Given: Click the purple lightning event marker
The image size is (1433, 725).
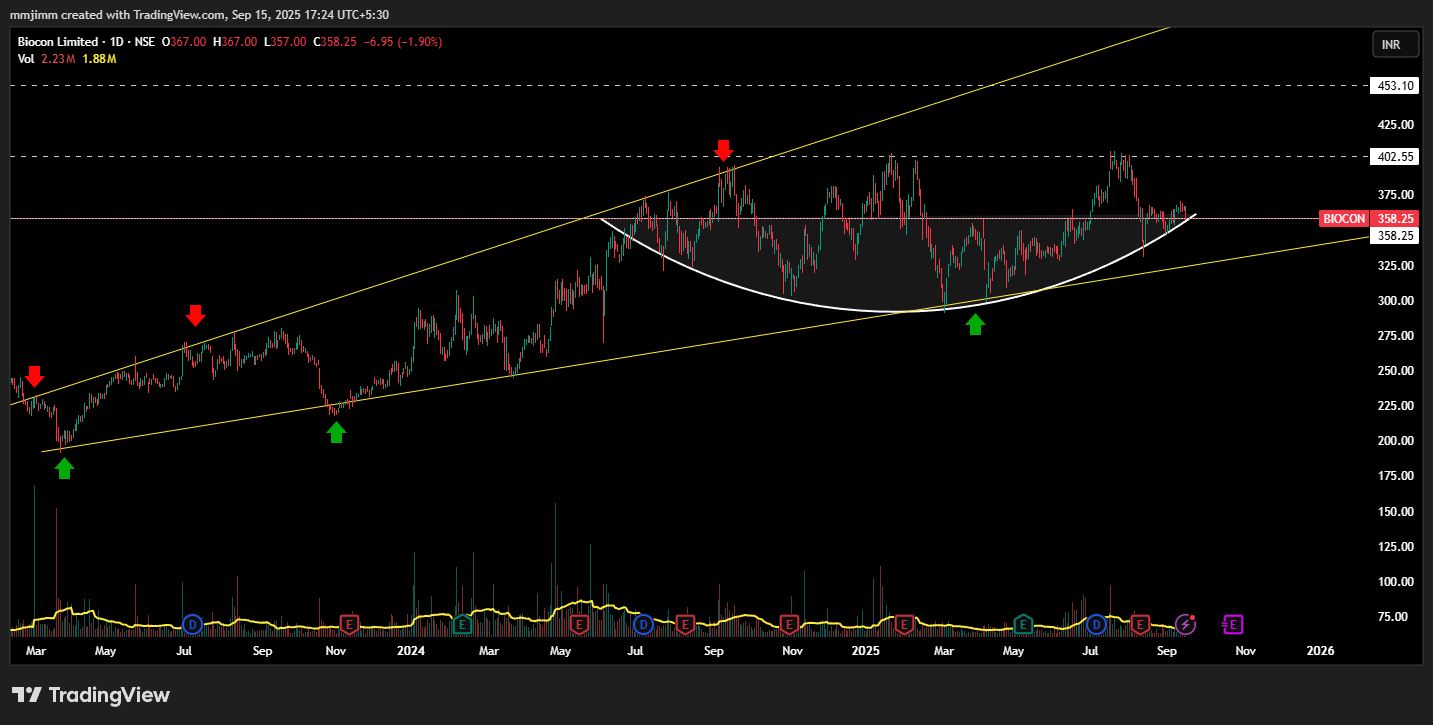Looking at the screenshot, I should point(1185,624).
